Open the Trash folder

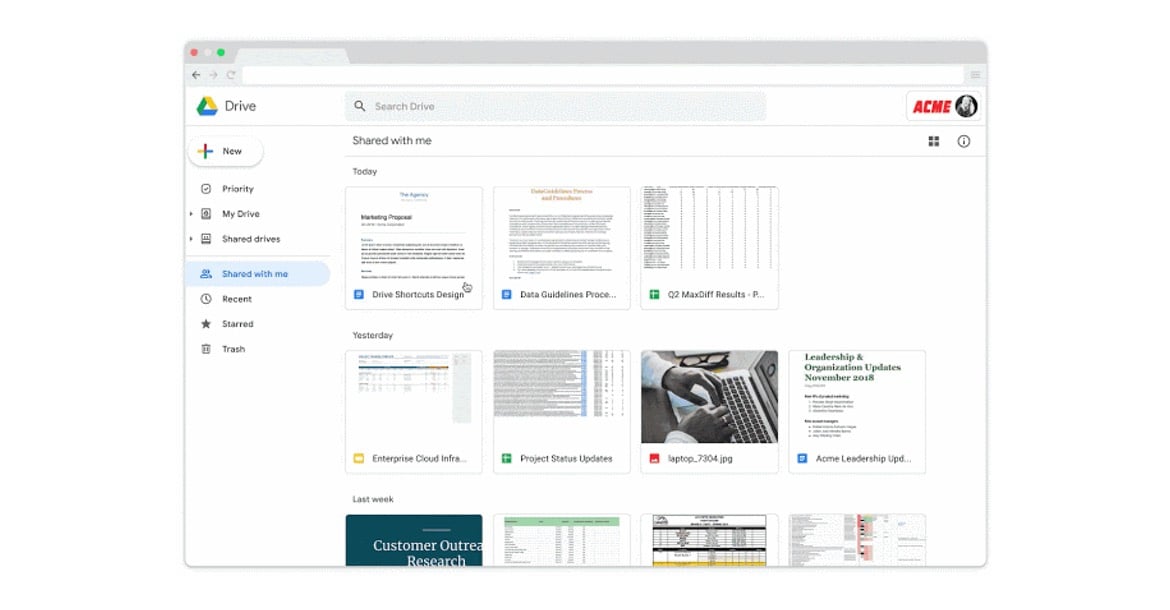(x=233, y=349)
